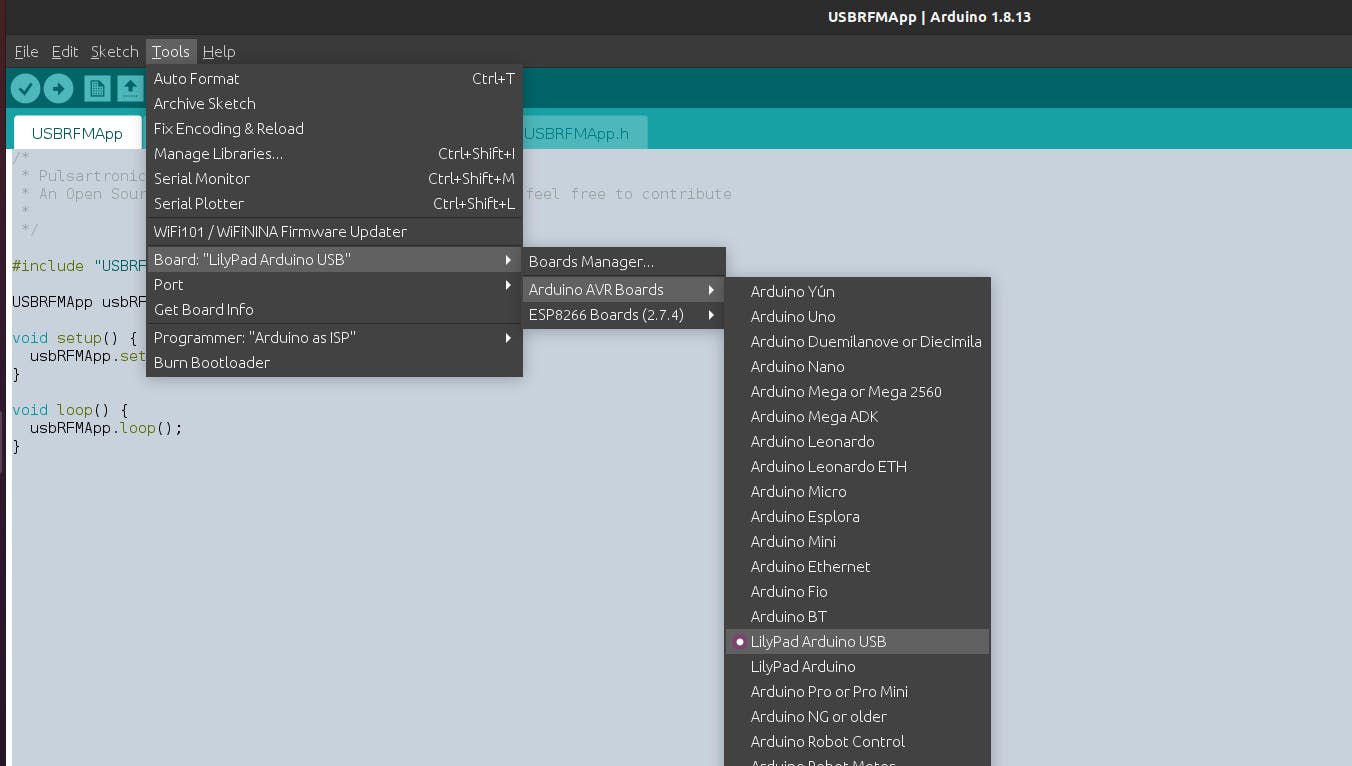Screen dimensions: 1352x766
Task: Open the Sketch menu
Action: coord(115,52)
